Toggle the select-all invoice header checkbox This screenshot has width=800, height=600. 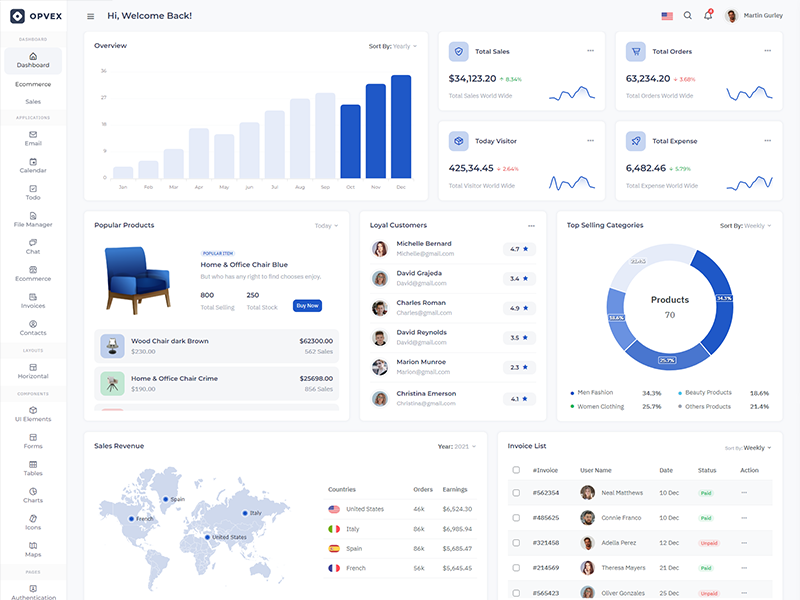point(516,470)
